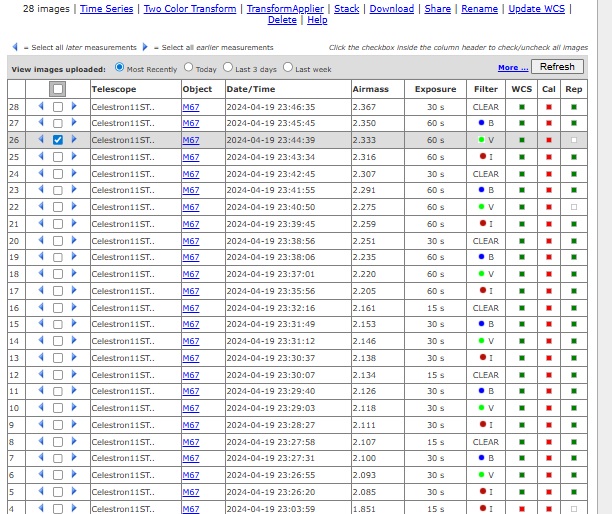
Task: Click the right arrow in row 20
Action: (x=73, y=240)
